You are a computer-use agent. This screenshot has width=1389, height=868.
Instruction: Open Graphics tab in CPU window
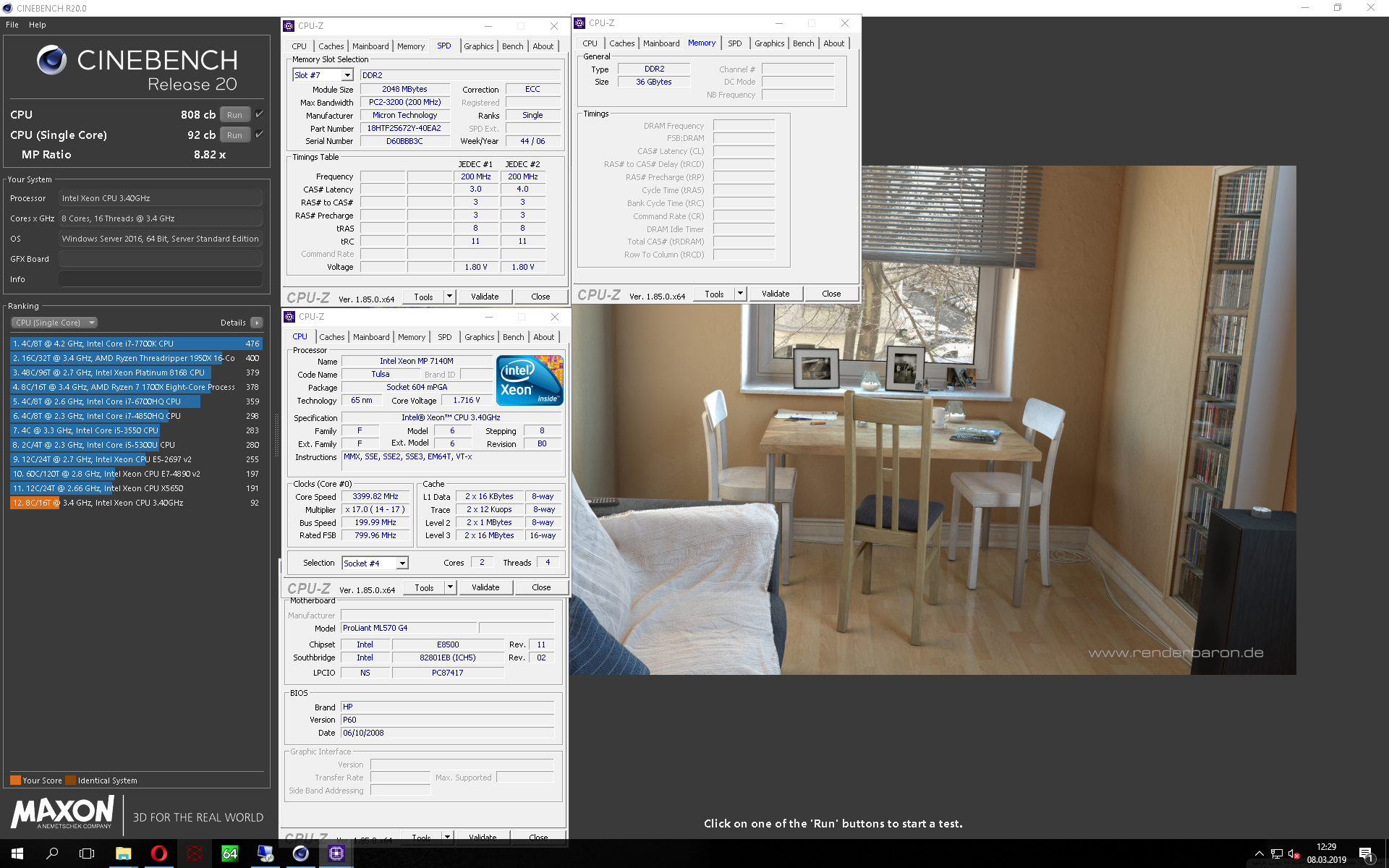(x=480, y=337)
